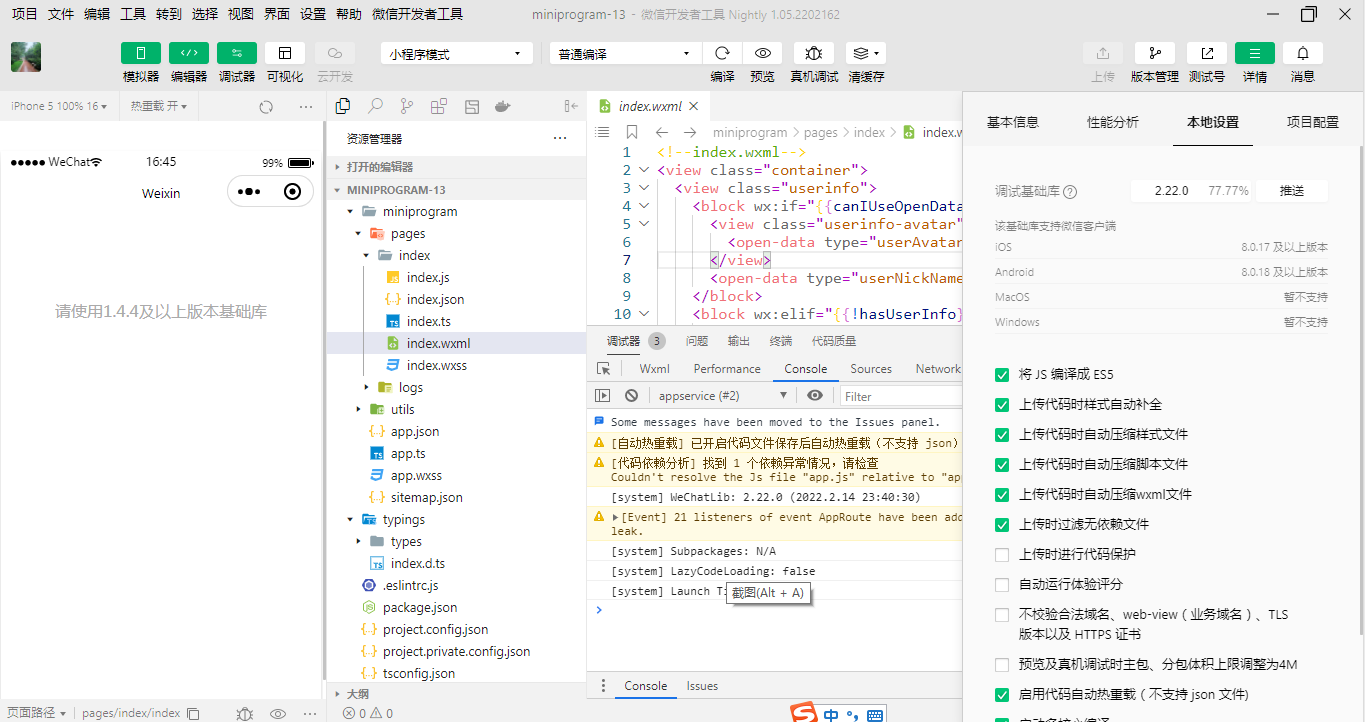Start 真机调试 remote device debugging
This screenshot has width=1365, height=722.
coord(814,53)
